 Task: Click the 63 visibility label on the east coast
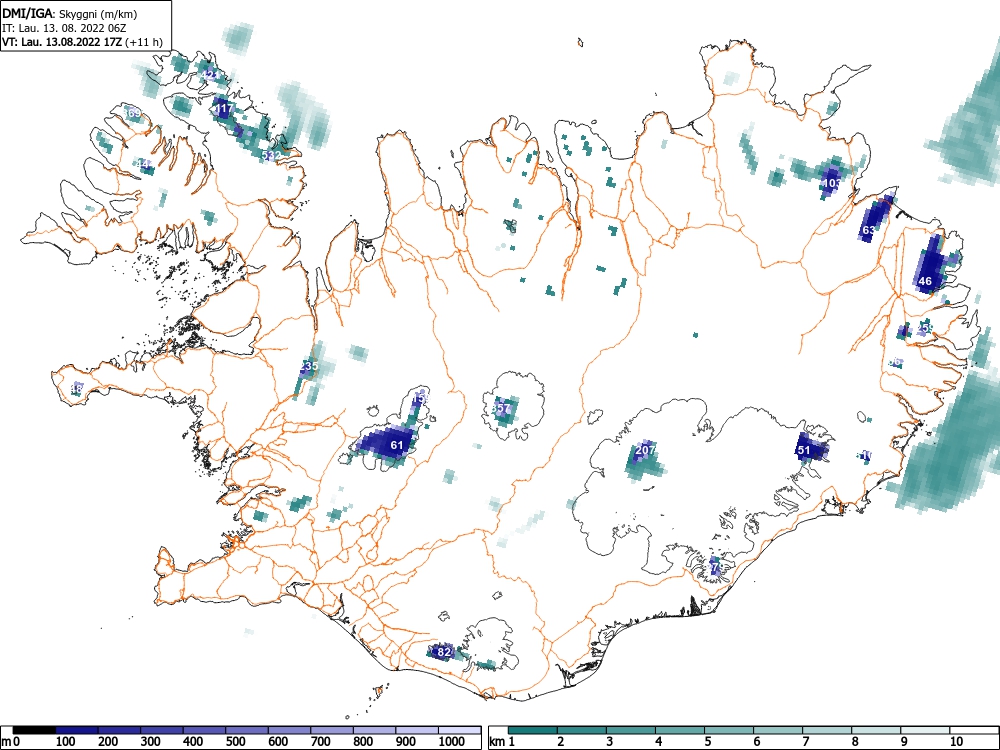(x=869, y=230)
